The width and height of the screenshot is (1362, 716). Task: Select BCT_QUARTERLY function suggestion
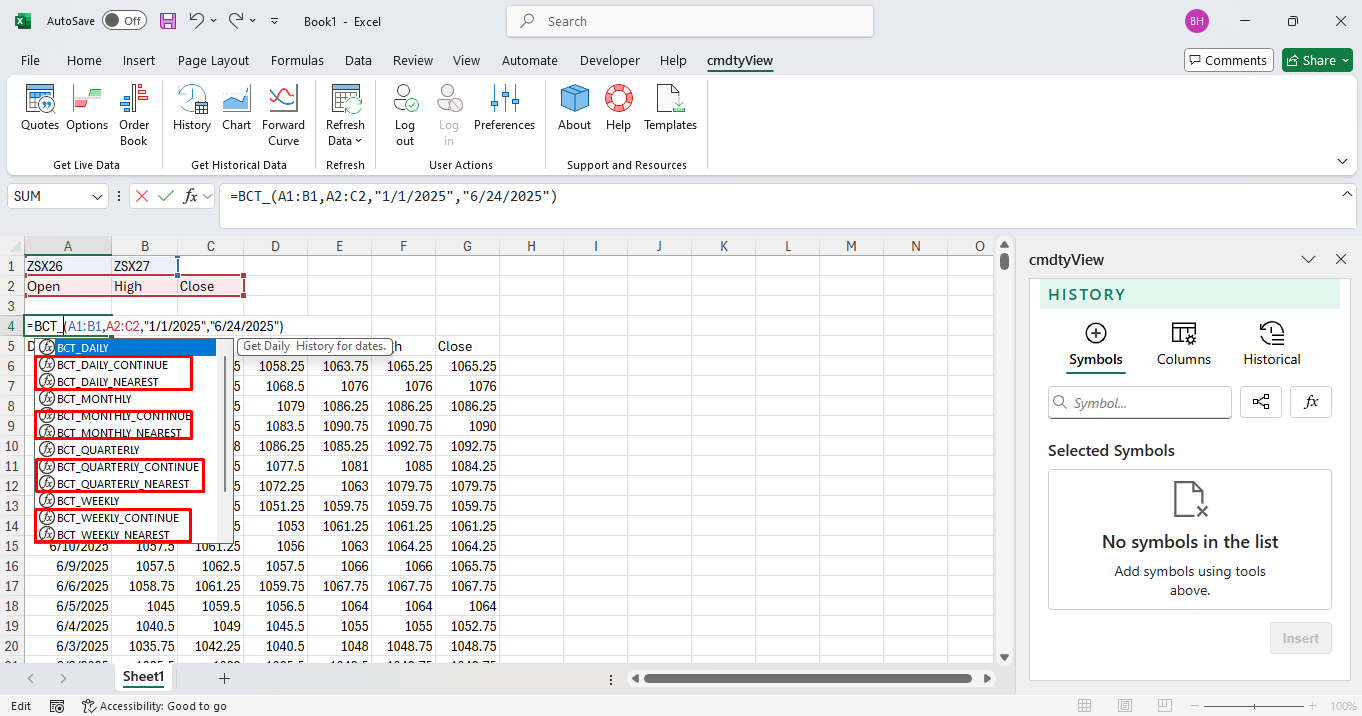click(125, 450)
